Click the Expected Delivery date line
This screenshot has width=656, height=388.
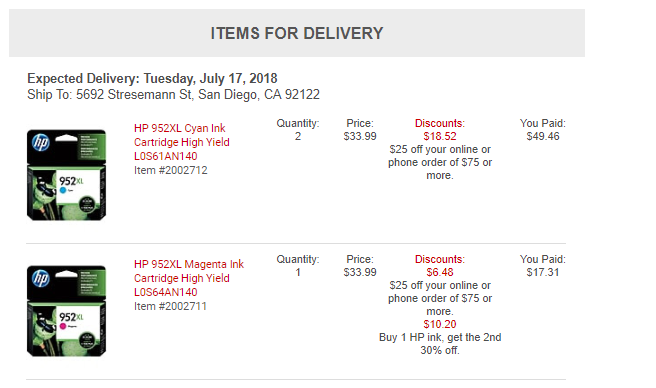click(152, 78)
